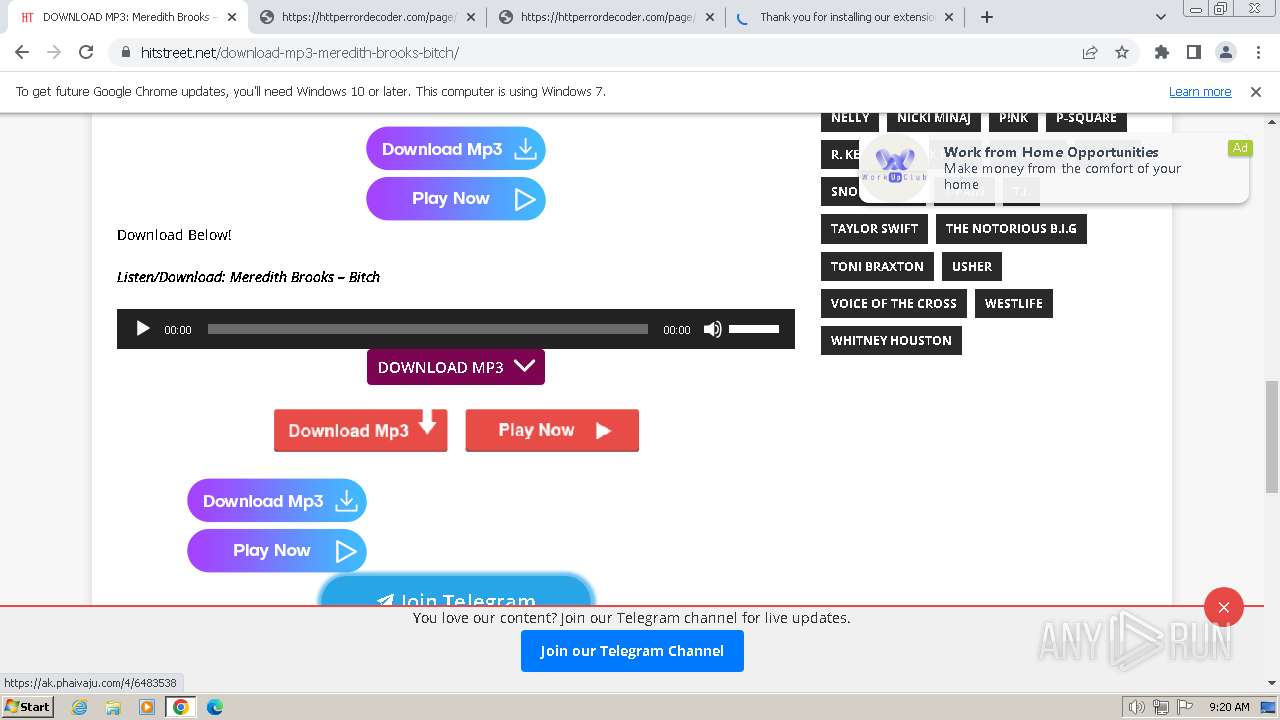1280x720 pixels.
Task: Launch Microsoft Edge from the taskbar
Action: pos(215,707)
